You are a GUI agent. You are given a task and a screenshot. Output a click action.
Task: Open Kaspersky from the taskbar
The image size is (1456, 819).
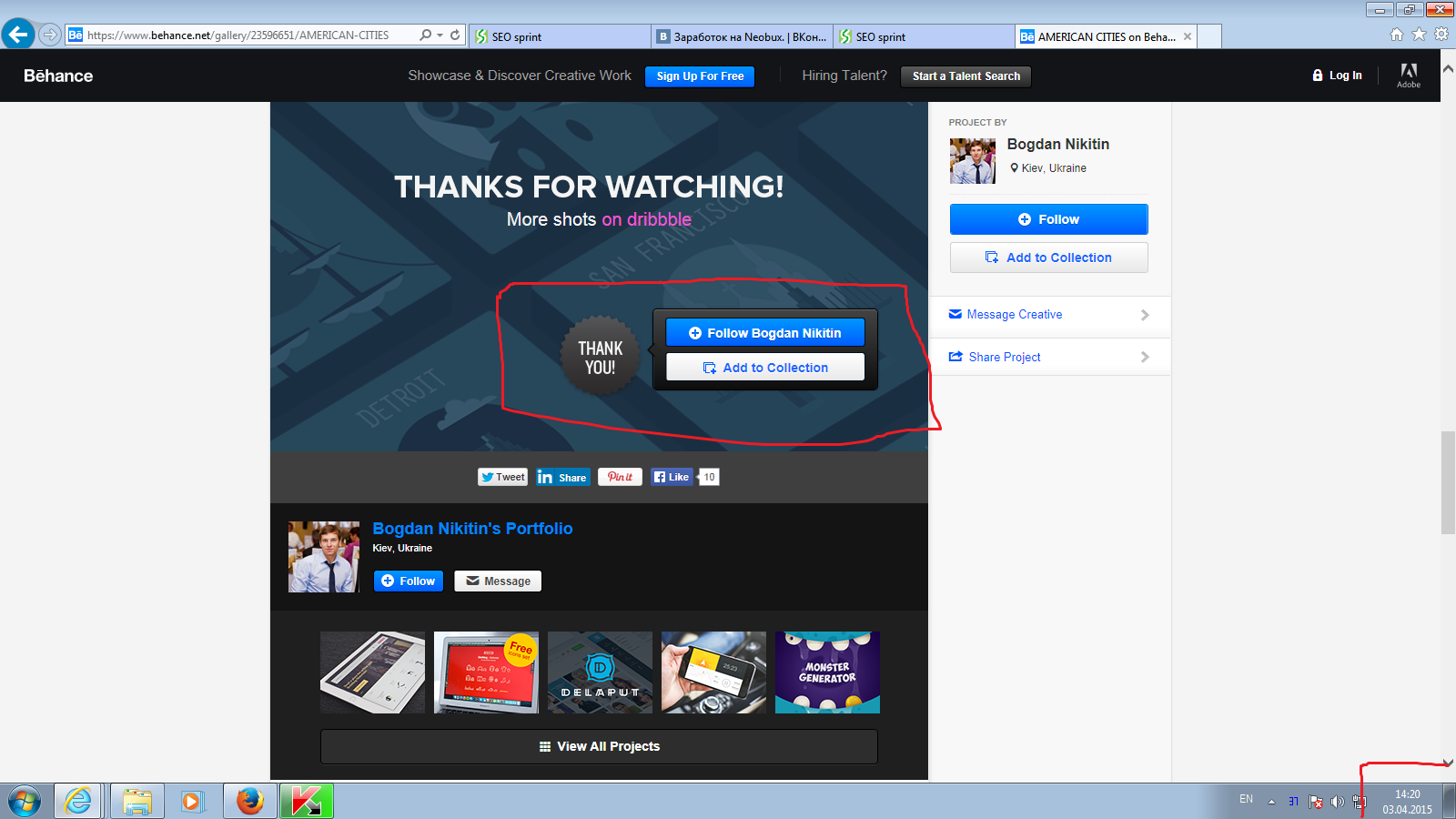tap(306, 801)
